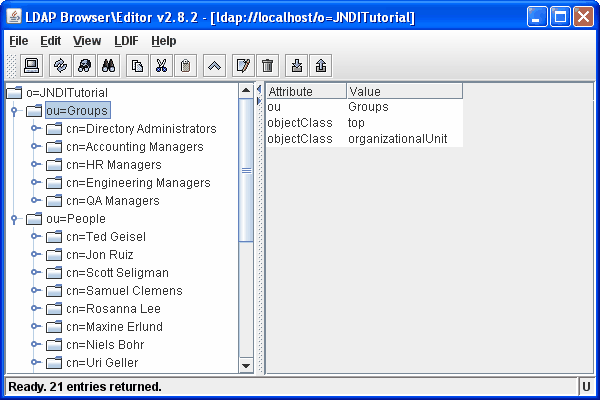This screenshot has width=600, height=400.
Task: Click folder icon of o=JNDITutorial root
Action: point(14,93)
